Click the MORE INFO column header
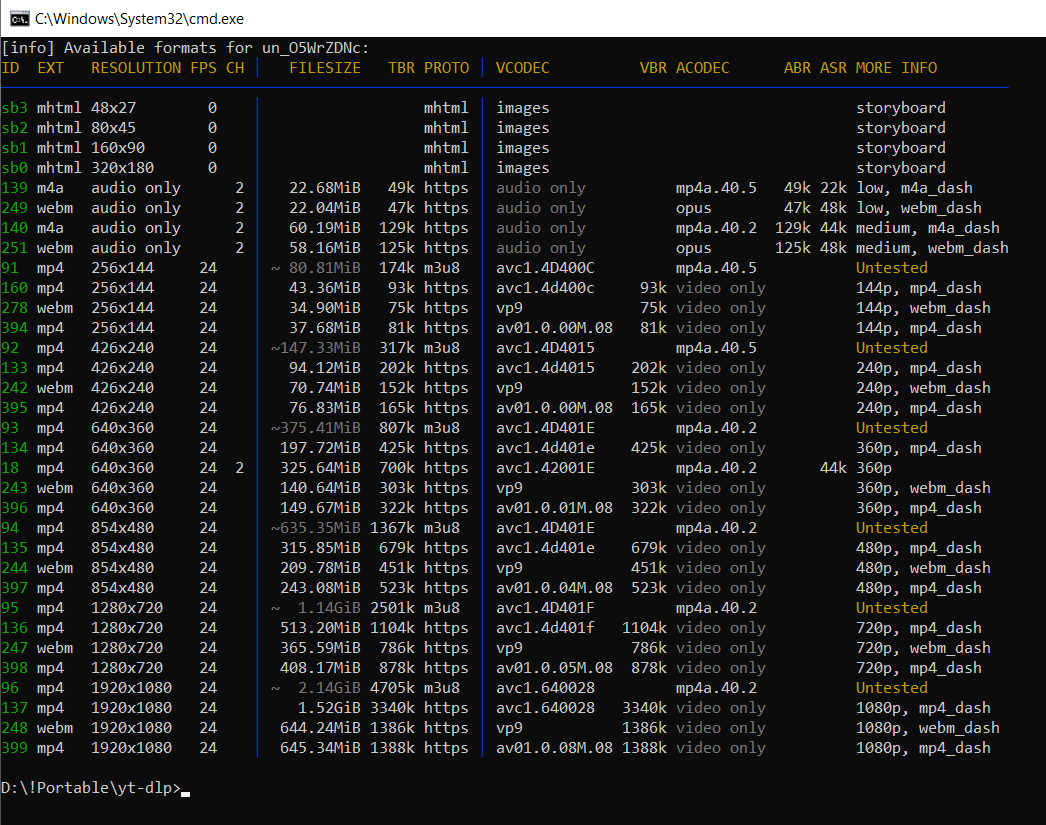 pyautogui.click(x=897, y=68)
